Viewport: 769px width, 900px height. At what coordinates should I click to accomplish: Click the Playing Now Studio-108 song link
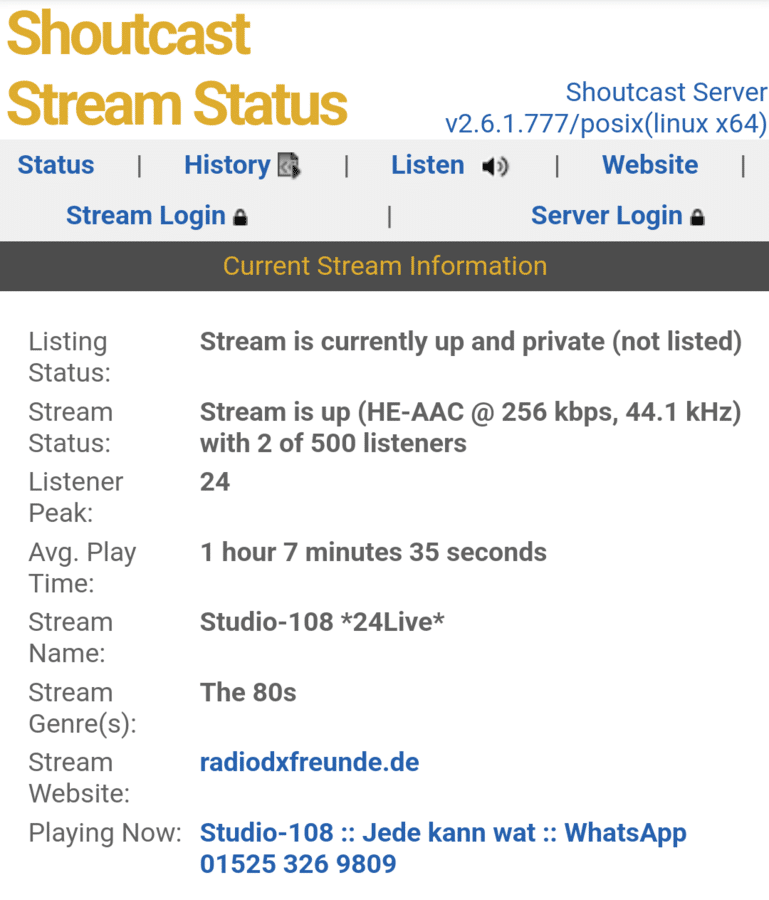[443, 847]
